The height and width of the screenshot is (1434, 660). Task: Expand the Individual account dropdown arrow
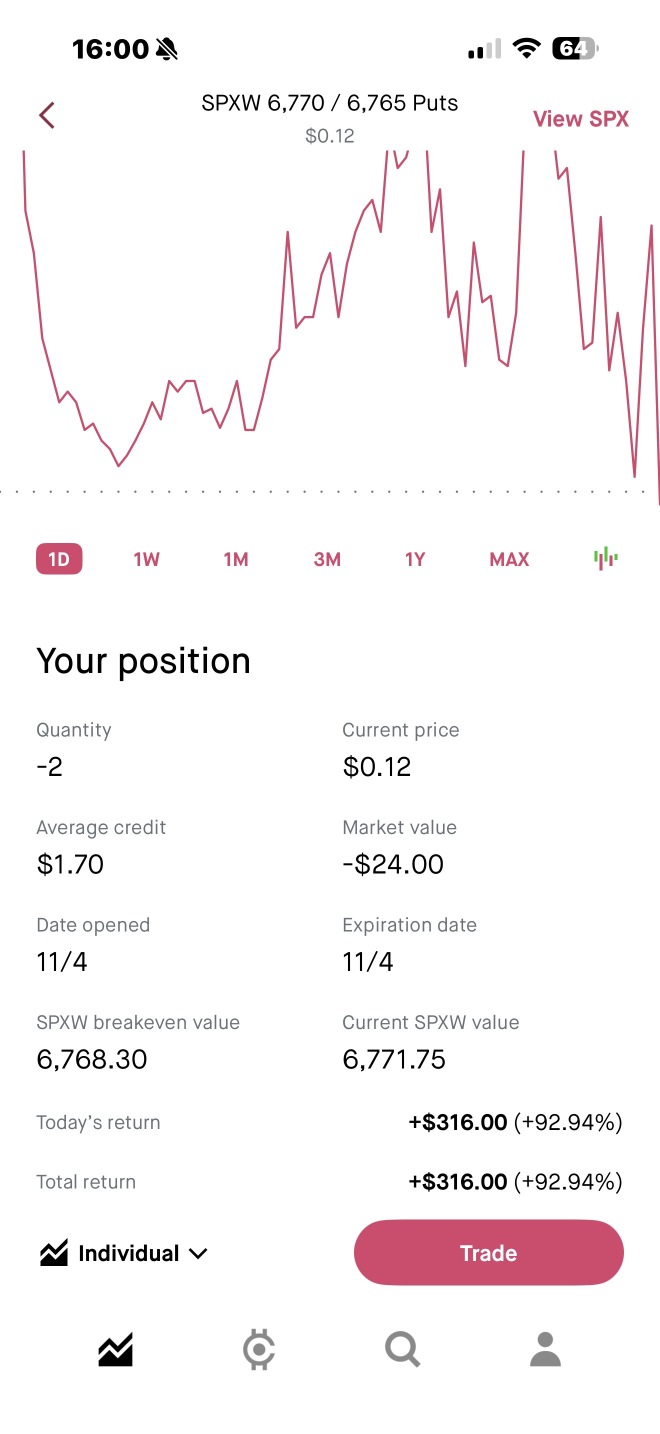pyautogui.click(x=198, y=1254)
